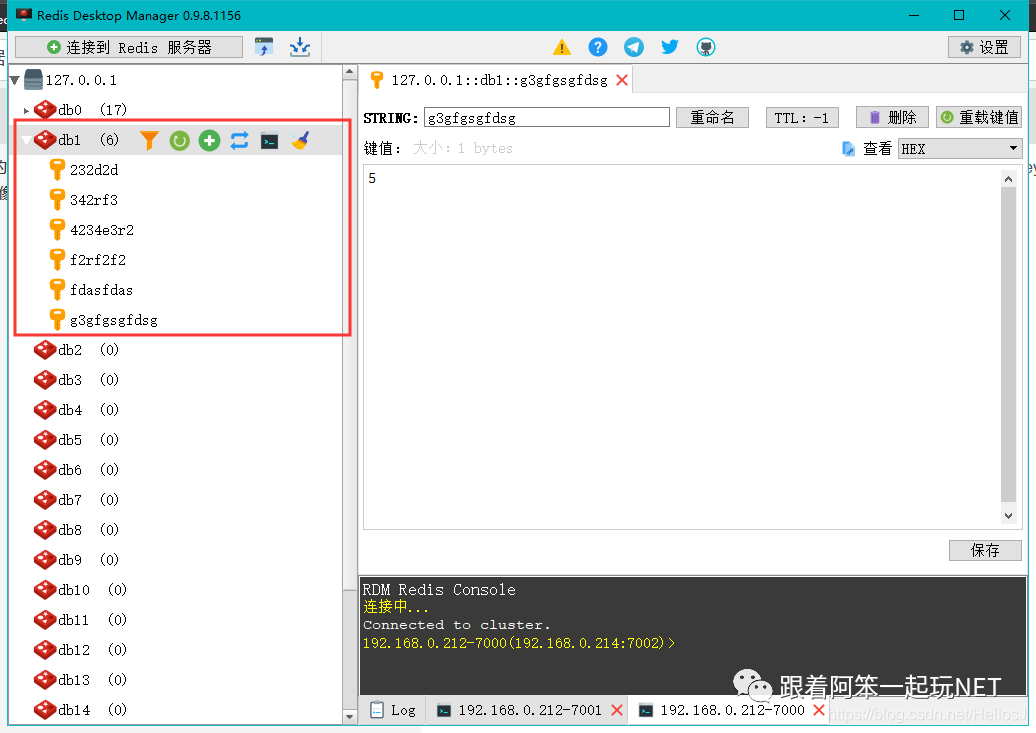
Task: Collapse the db1 database node
Action: pyautogui.click(x=26, y=140)
